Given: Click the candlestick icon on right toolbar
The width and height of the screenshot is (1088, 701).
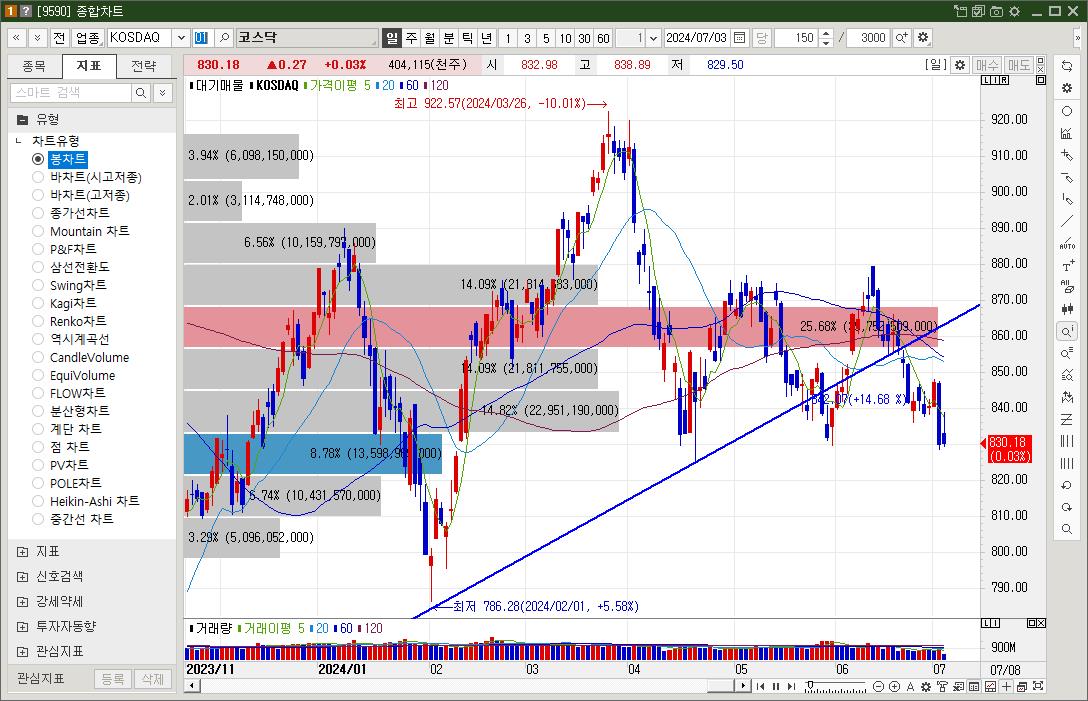Looking at the screenshot, I should [x=1067, y=309].
